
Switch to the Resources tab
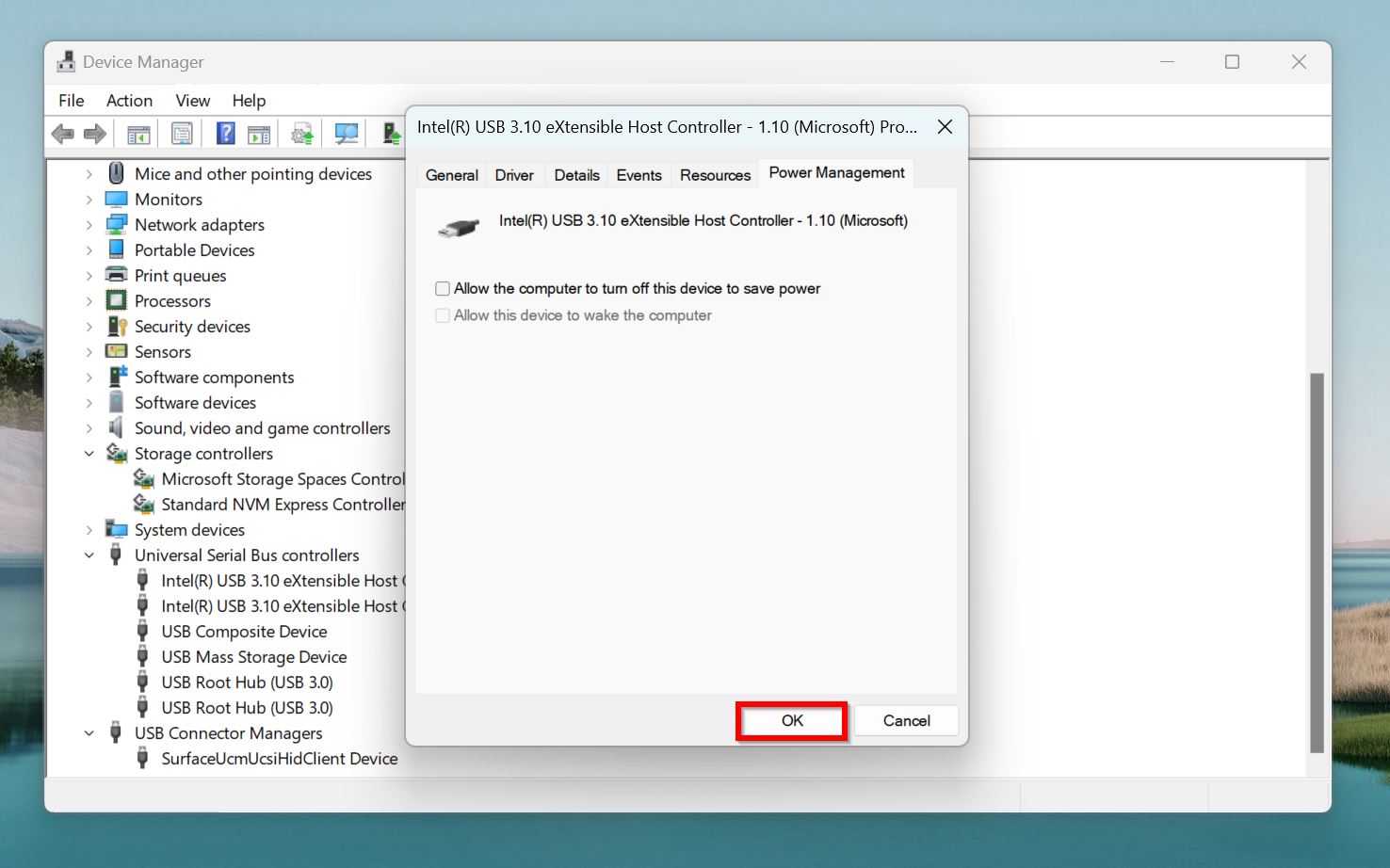[x=715, y=175]
